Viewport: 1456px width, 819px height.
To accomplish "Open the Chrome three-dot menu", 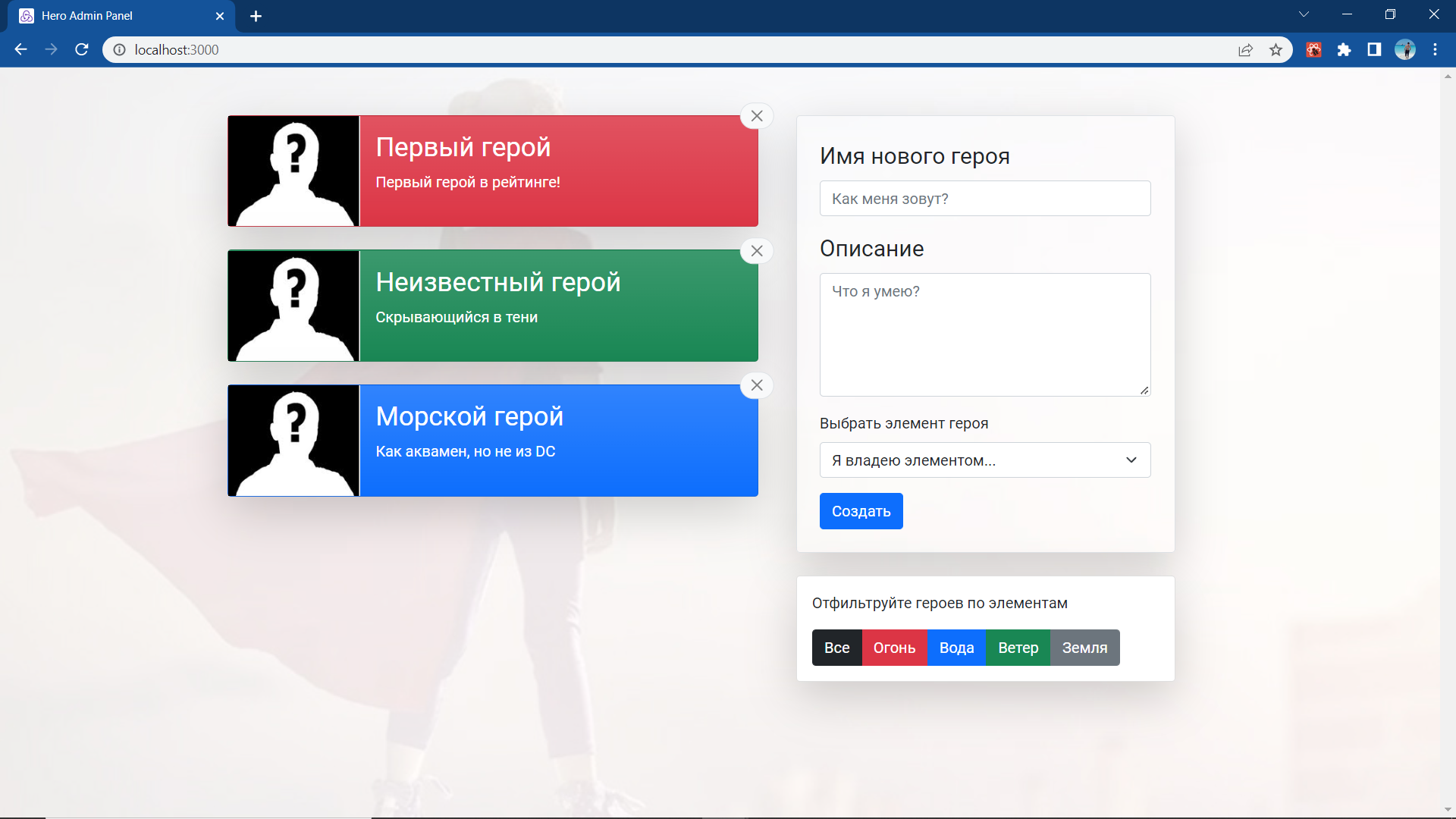I will (1436, 49).
